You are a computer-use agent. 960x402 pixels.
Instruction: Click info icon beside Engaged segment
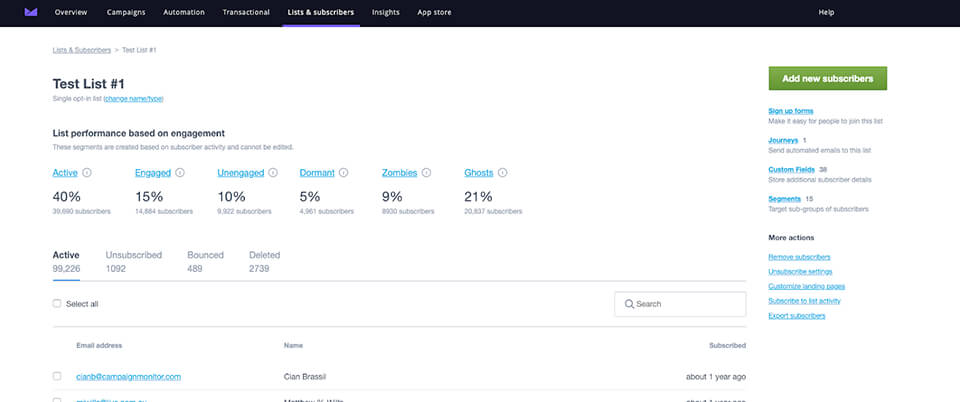coord(180,173)
